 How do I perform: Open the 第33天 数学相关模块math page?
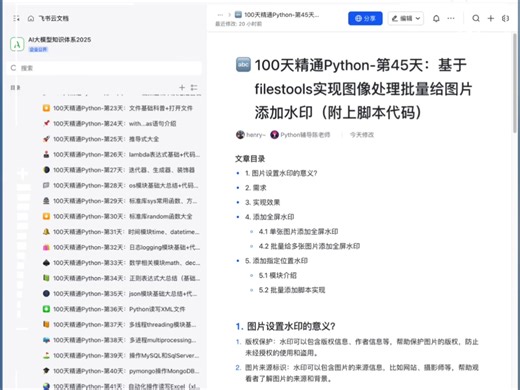point(127,263)
